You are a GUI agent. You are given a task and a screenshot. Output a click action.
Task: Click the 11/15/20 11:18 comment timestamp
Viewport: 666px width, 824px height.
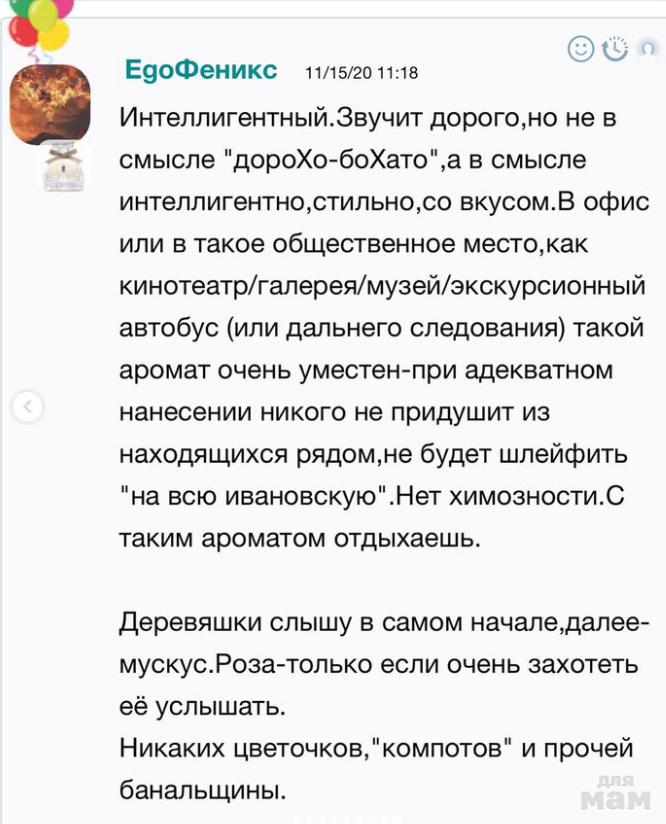pos(360,73)
